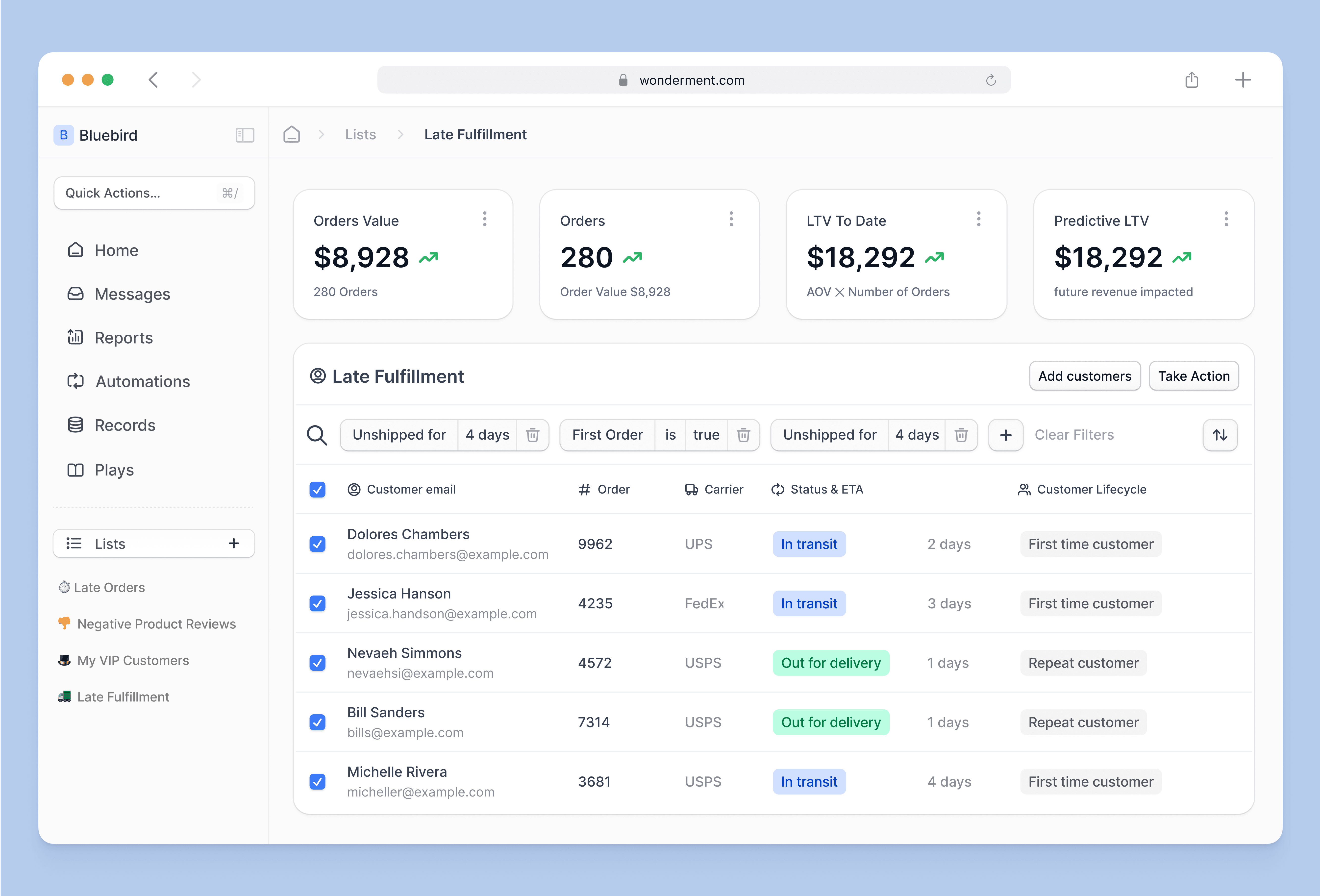Open Orders Value card options menu
The image size is (1320, 896).
484,219
